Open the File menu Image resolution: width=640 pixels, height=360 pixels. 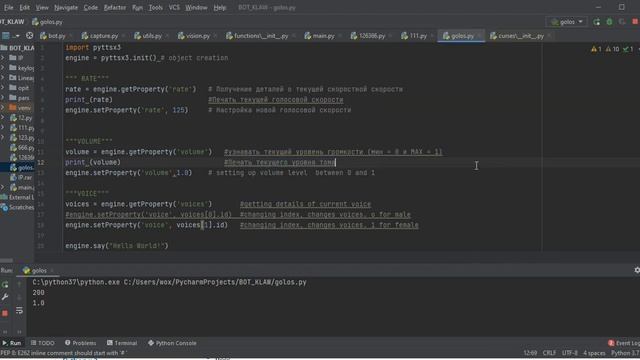point(9,7)
